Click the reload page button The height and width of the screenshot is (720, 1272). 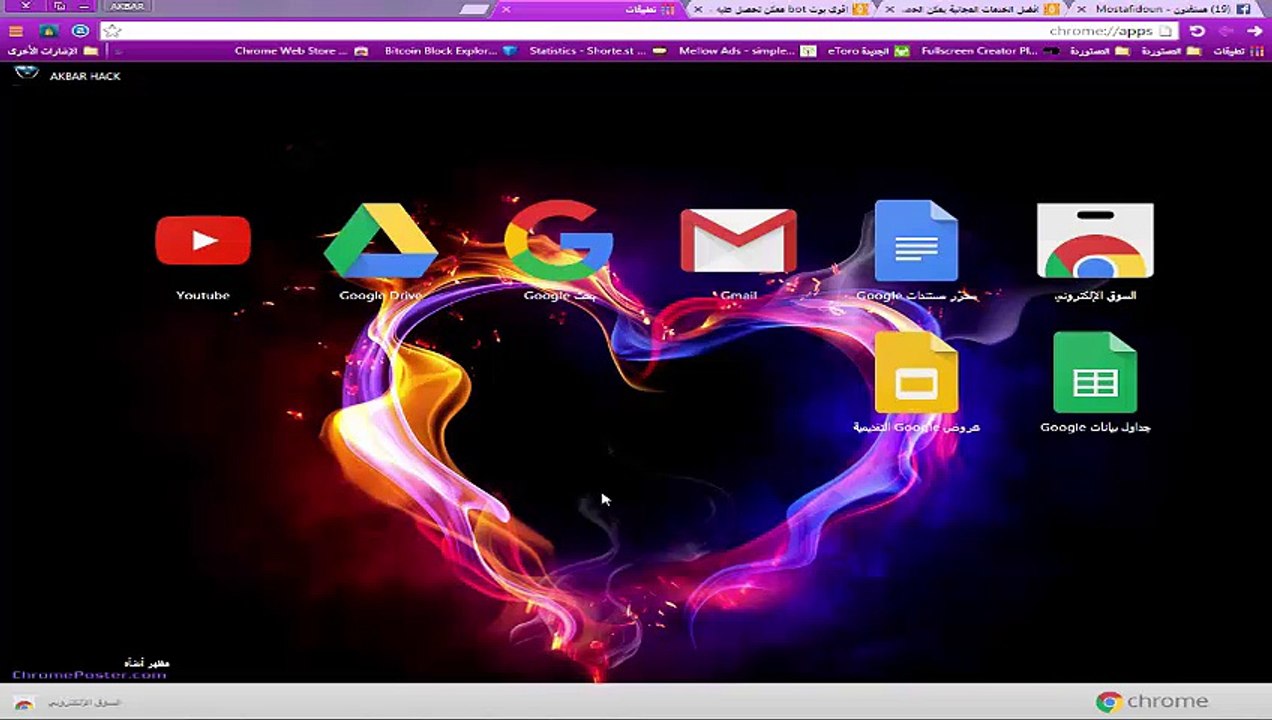(1197, 31)
